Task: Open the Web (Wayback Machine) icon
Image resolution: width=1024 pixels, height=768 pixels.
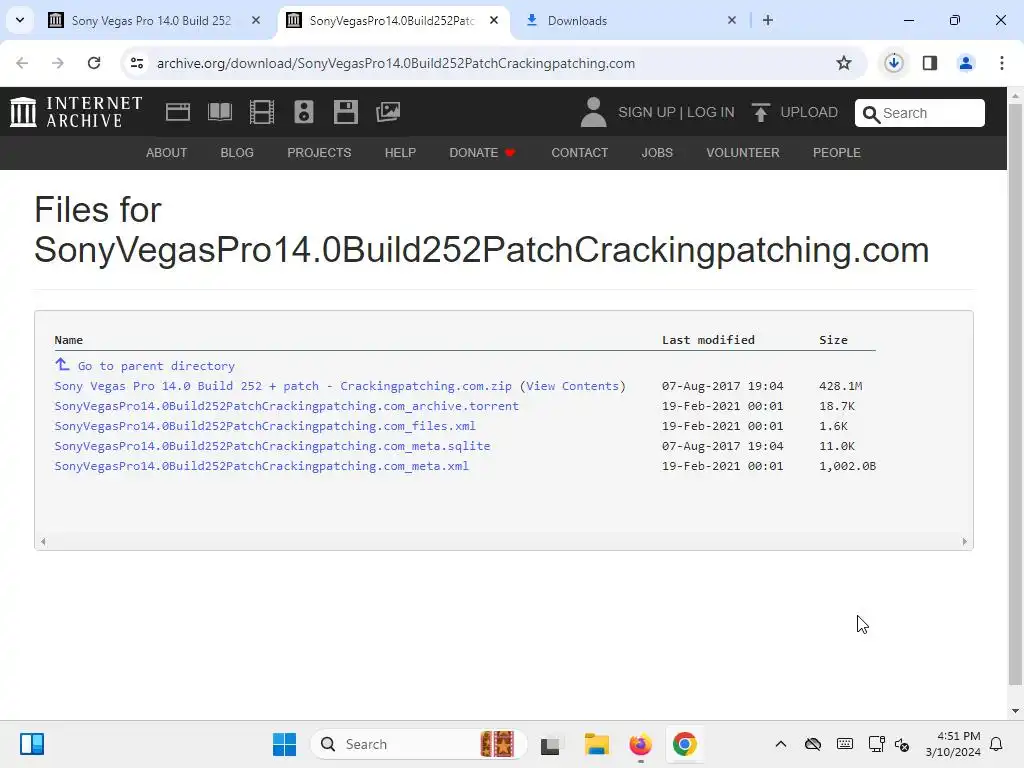Action: click(x=178, y=112)
